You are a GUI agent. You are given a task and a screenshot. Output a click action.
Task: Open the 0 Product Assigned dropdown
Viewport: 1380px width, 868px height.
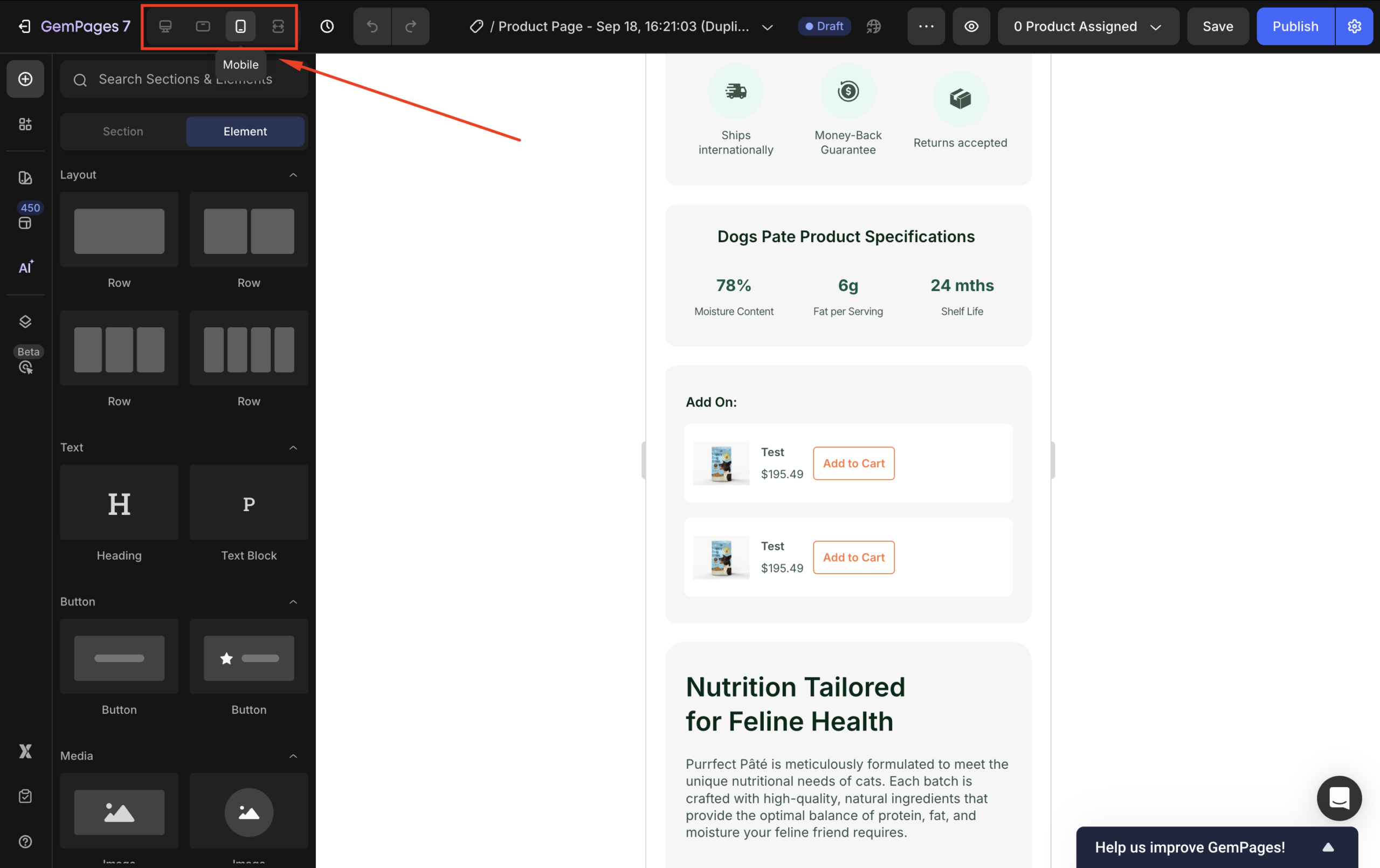point(1087,26)
